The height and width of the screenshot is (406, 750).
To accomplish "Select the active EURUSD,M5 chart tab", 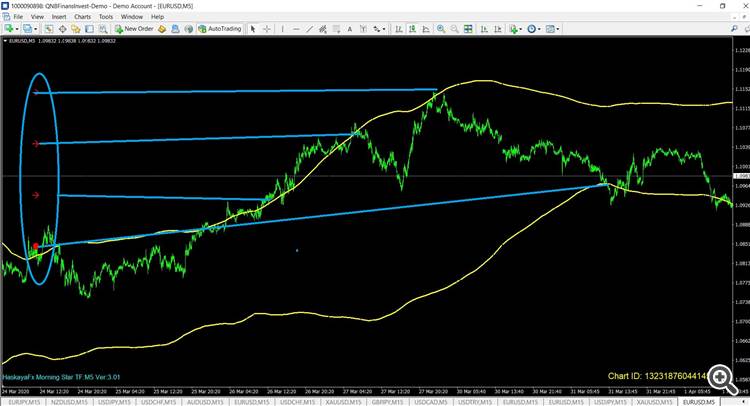I will [x=699, y=402].
